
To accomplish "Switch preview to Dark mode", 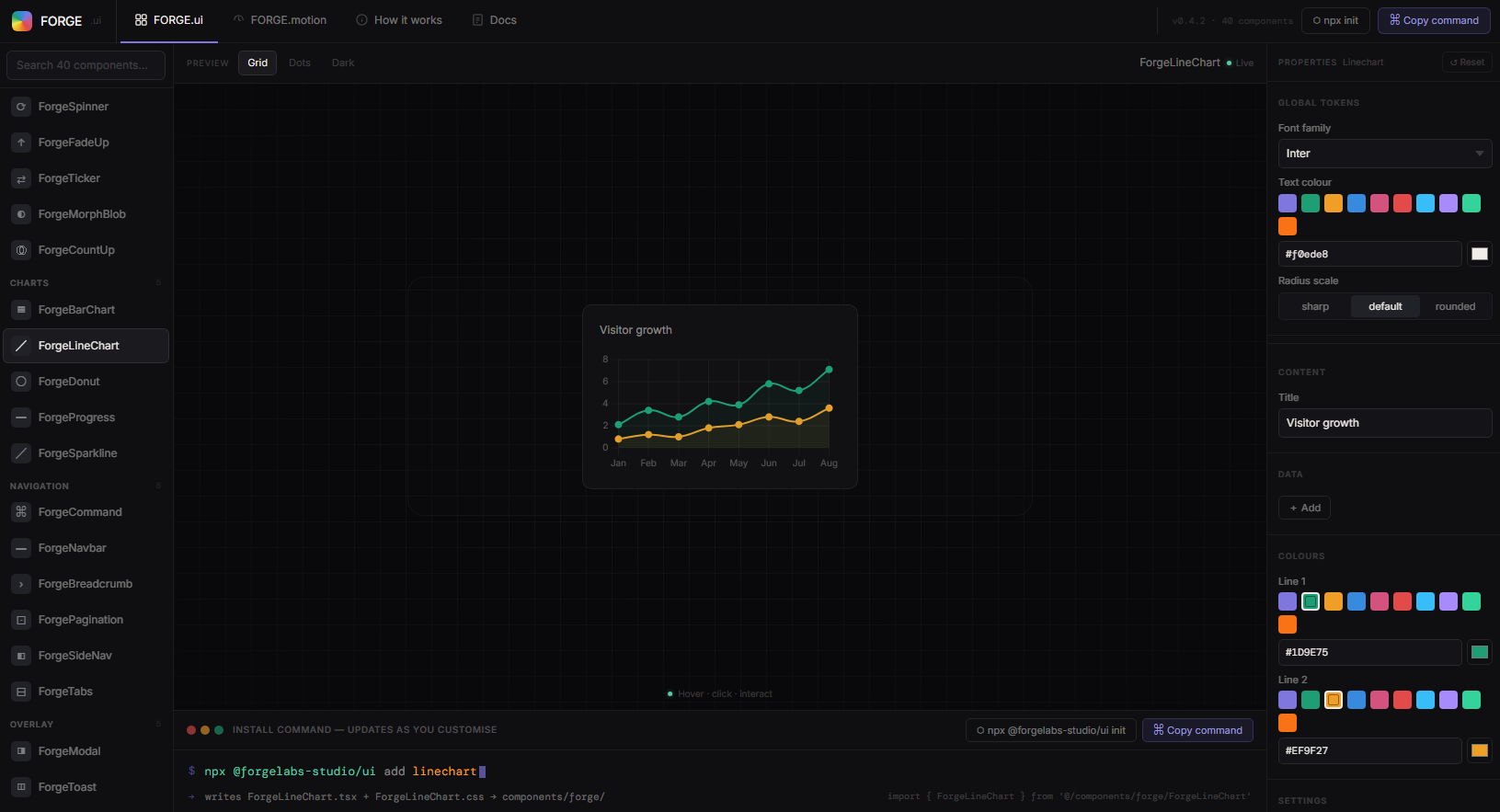I will (x=343, y=63).
